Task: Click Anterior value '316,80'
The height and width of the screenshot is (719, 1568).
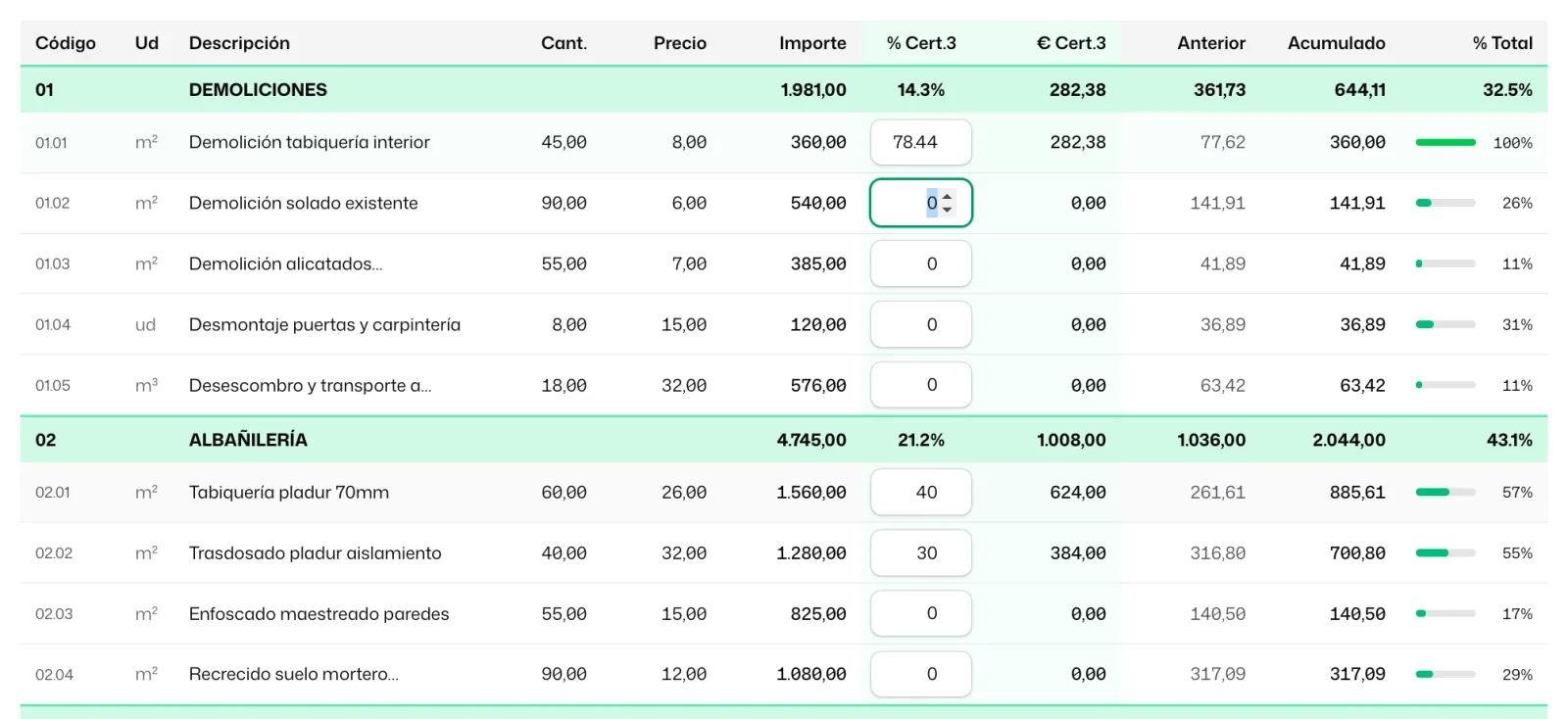Action: coord(1218,552)
